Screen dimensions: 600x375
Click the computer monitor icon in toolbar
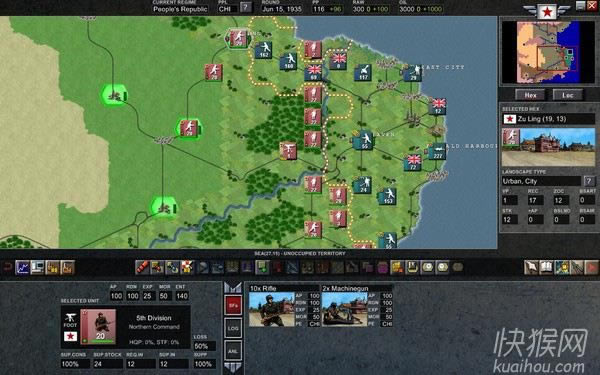tap(37, 267)
